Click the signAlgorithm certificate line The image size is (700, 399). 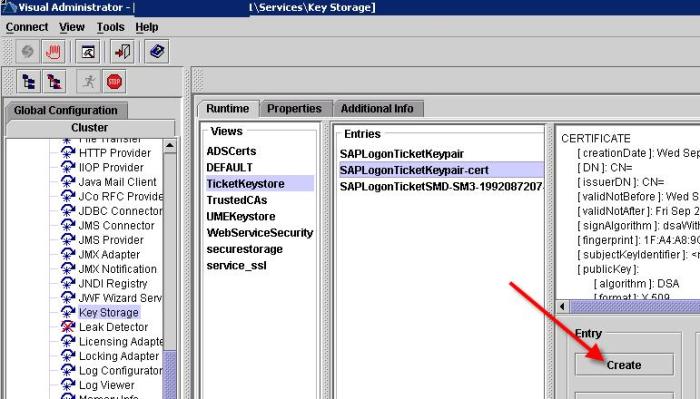(x=638, y=225)
